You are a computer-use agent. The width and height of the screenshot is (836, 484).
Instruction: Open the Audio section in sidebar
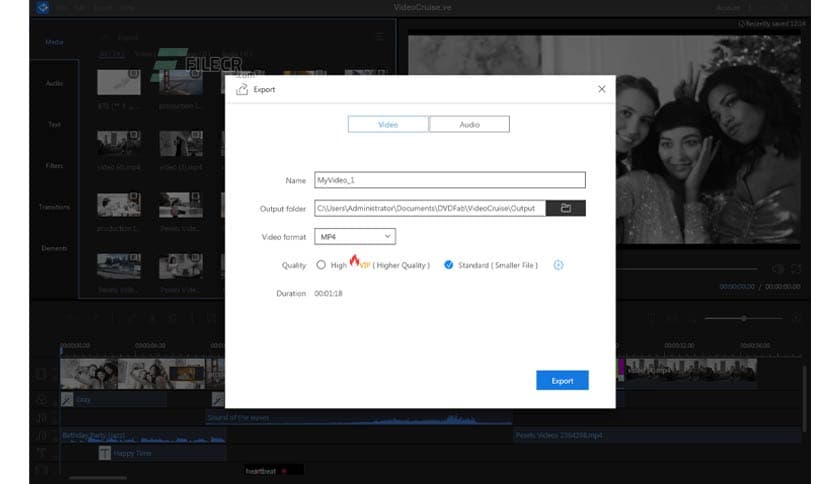54,83
